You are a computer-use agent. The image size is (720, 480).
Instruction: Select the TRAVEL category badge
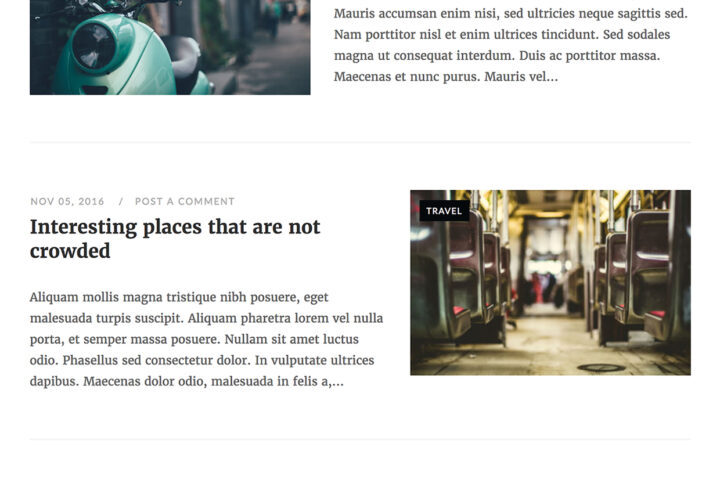[x=444, y=211]
